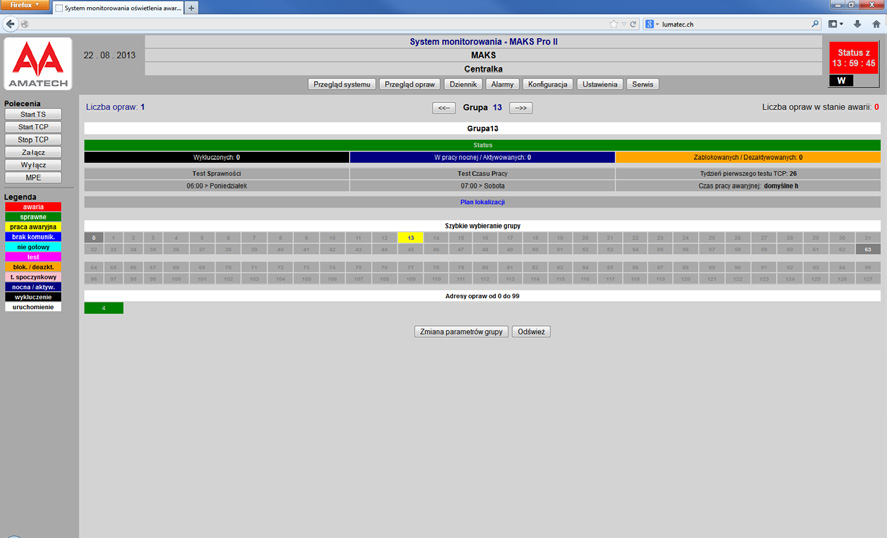Click the cyan nie gotowy legend swatch

pyautogui.click(x=33, y=247)
